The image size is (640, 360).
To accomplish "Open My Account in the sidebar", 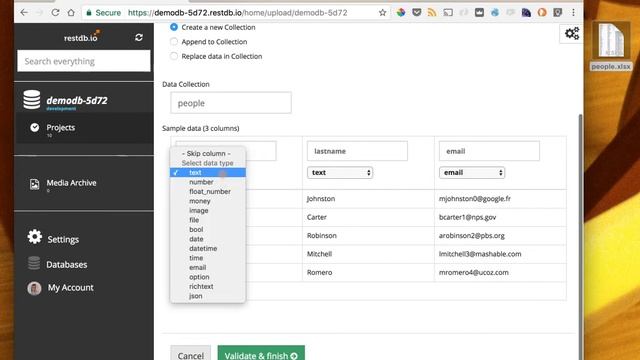I will click(71, 288).
